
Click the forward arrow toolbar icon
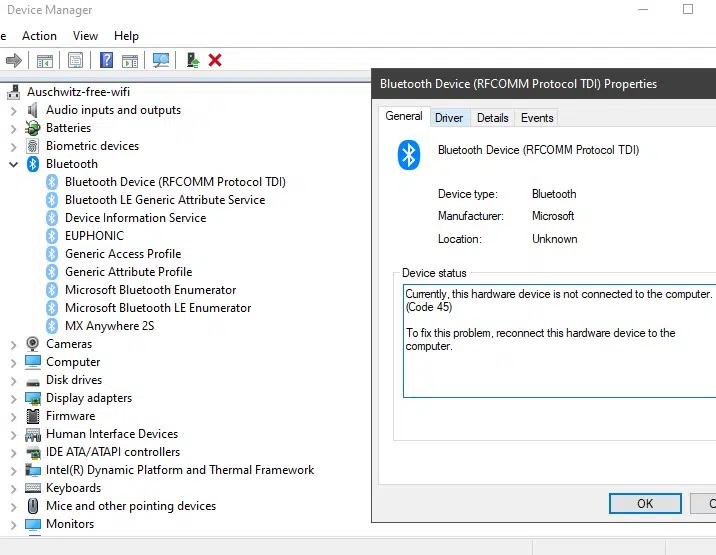coord(14,60)
